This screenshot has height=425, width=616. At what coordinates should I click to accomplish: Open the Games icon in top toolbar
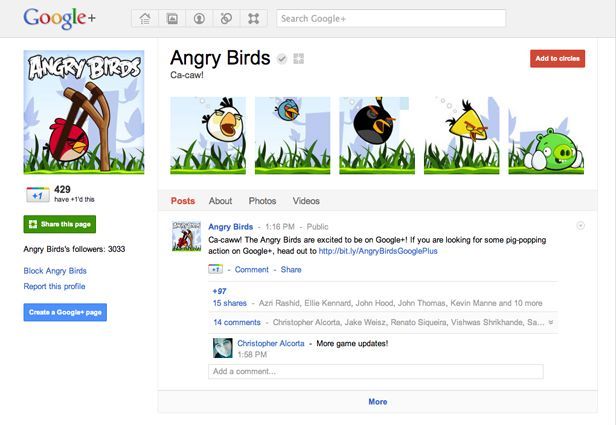pyautogui.click(x=253, y=18)
